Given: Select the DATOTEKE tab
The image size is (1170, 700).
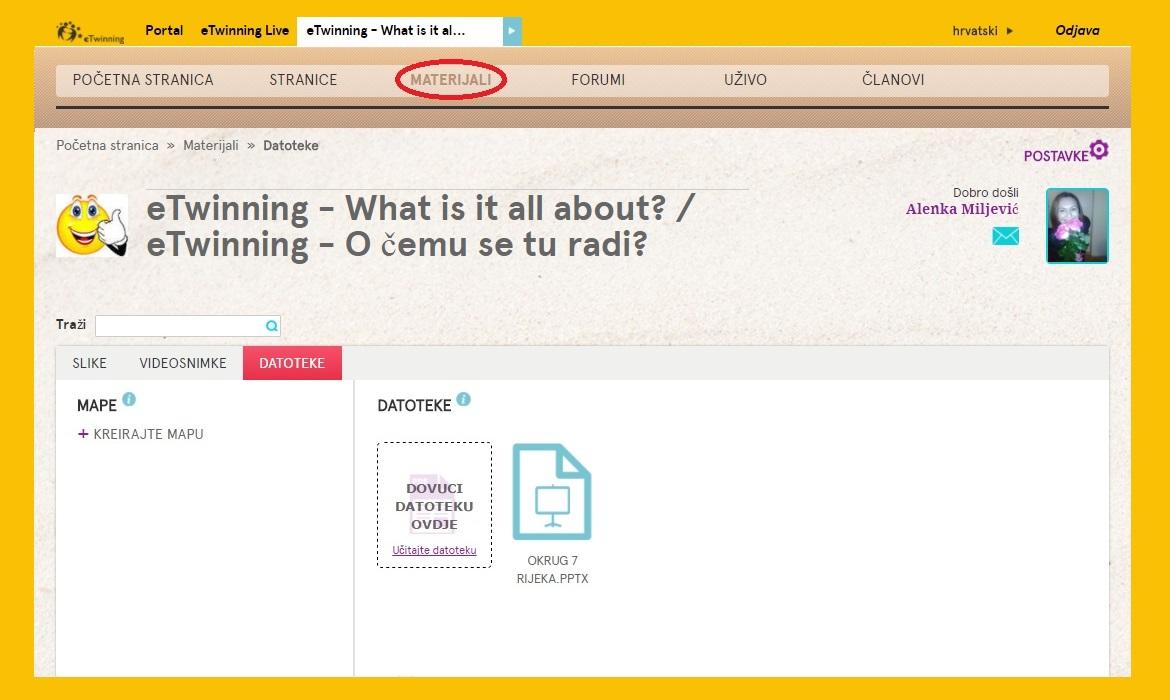Looking at the screenshot, I should pyautogui.click(x=292, y=363).
